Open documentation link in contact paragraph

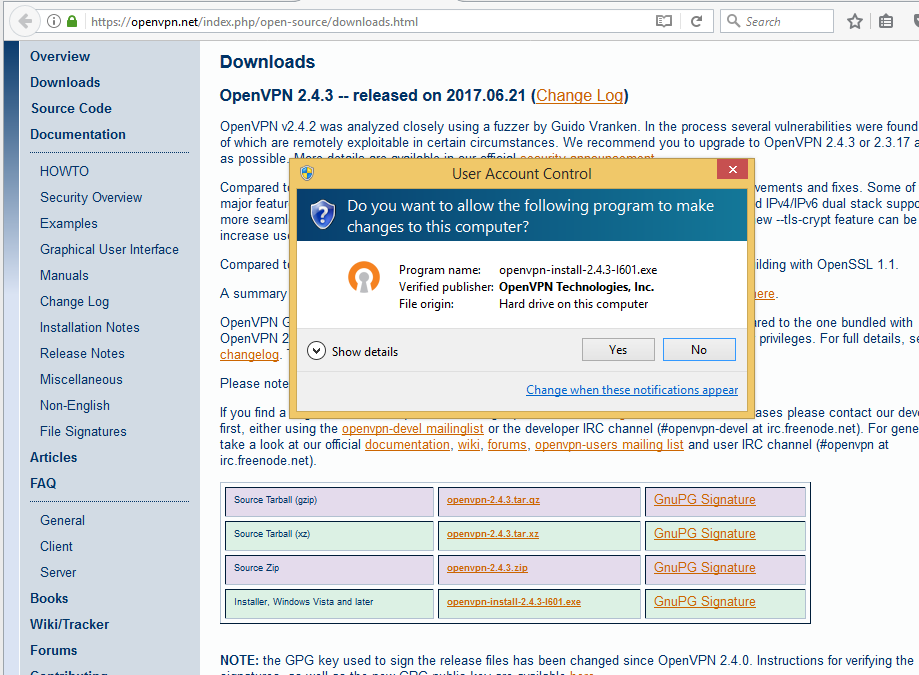[x=407, y=445]
